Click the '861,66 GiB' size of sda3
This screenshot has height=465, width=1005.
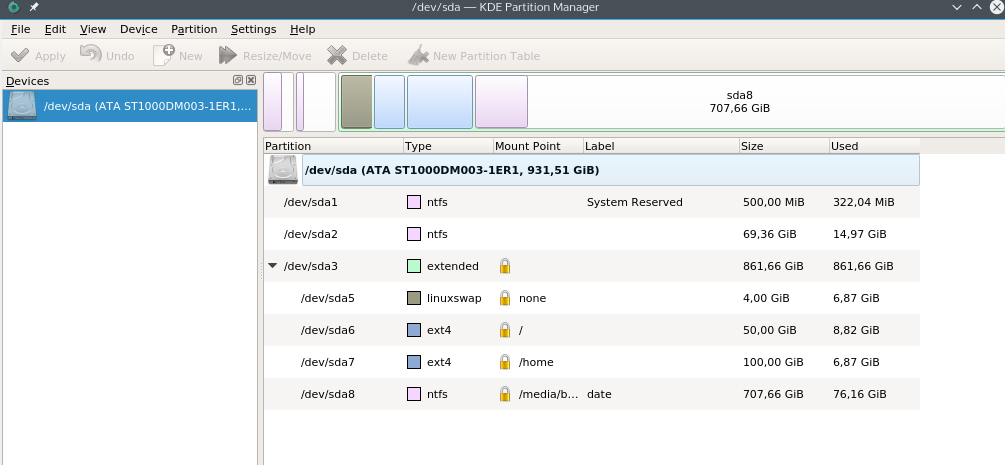click(773, 266)
